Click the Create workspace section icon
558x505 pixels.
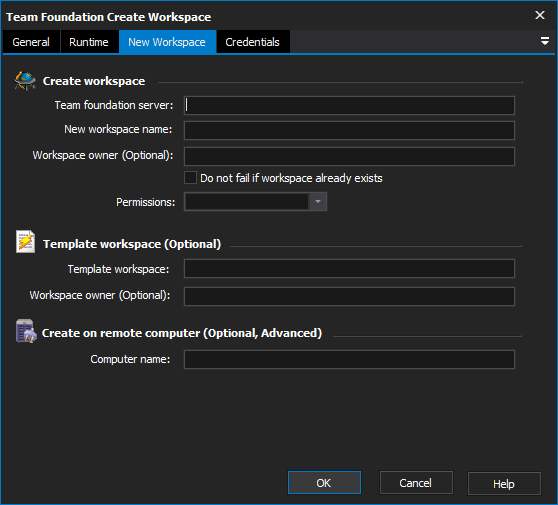tap(25, 81)
